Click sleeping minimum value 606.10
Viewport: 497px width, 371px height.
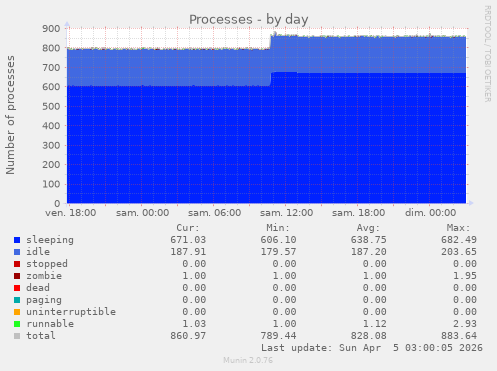[x=278, y=240]
